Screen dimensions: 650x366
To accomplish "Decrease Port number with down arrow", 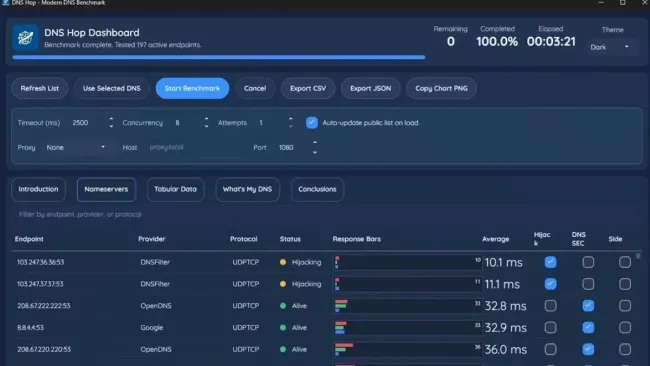I will [315, 153].
